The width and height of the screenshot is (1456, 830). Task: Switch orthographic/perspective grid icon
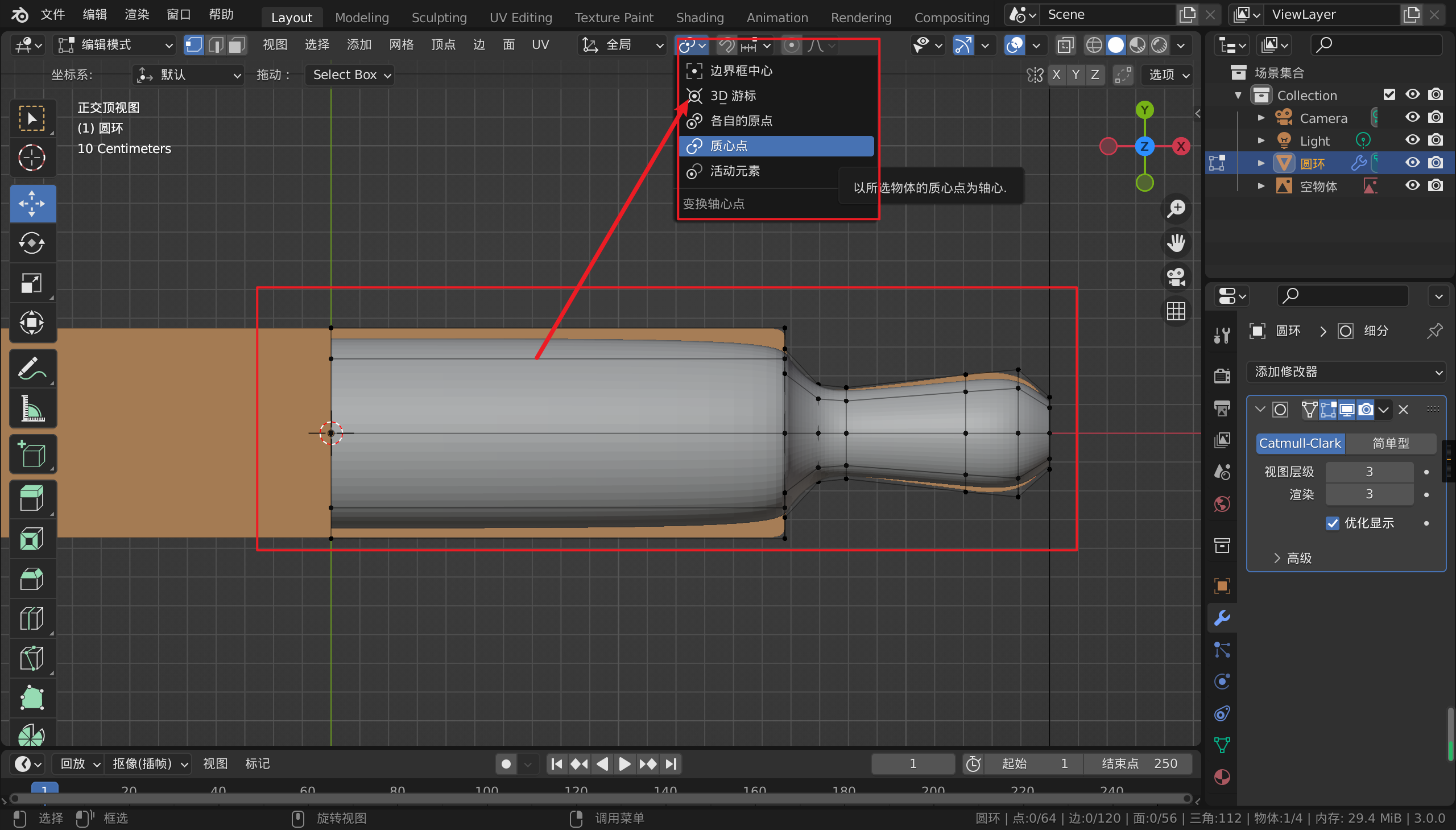click(1176, 312)
